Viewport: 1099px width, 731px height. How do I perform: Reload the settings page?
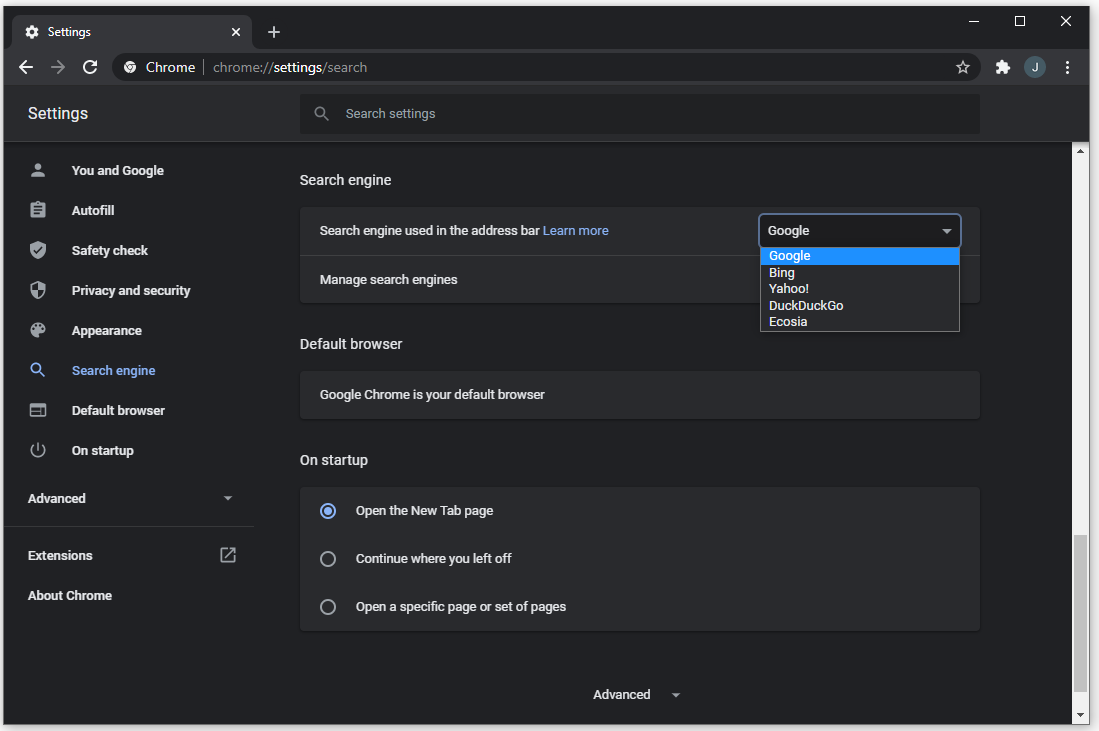point(90,67)
